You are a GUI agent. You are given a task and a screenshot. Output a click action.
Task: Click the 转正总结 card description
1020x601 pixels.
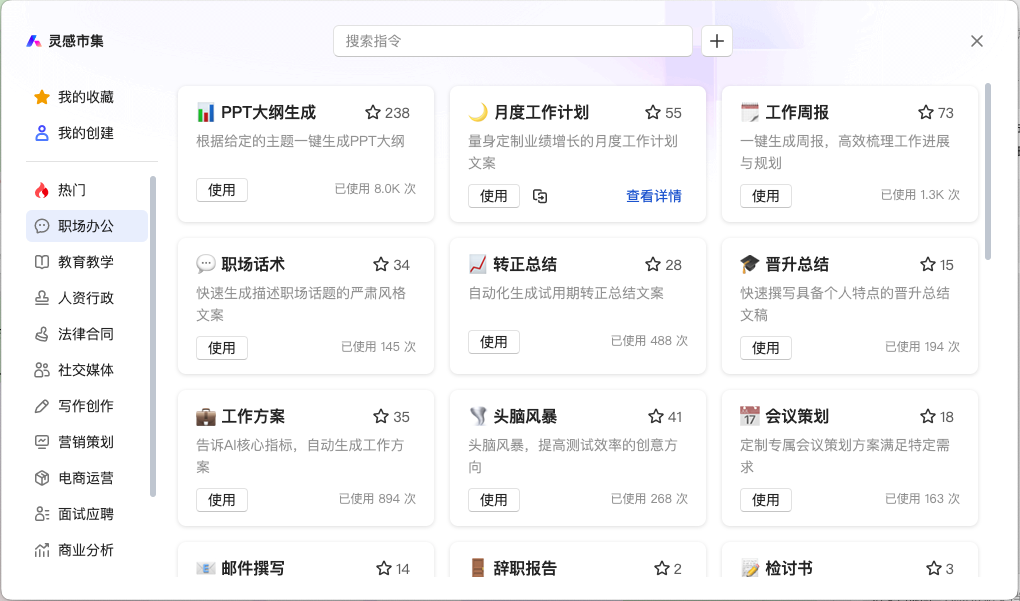[566, 293]
